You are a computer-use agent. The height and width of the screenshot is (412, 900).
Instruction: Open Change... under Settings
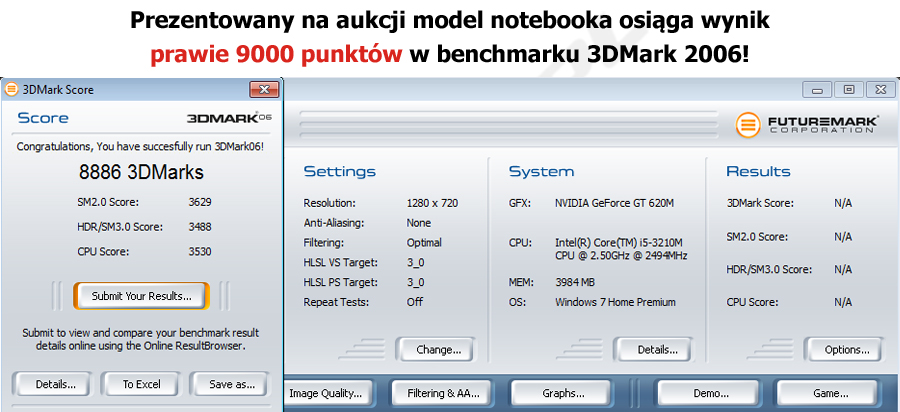(x=438, y=349)
